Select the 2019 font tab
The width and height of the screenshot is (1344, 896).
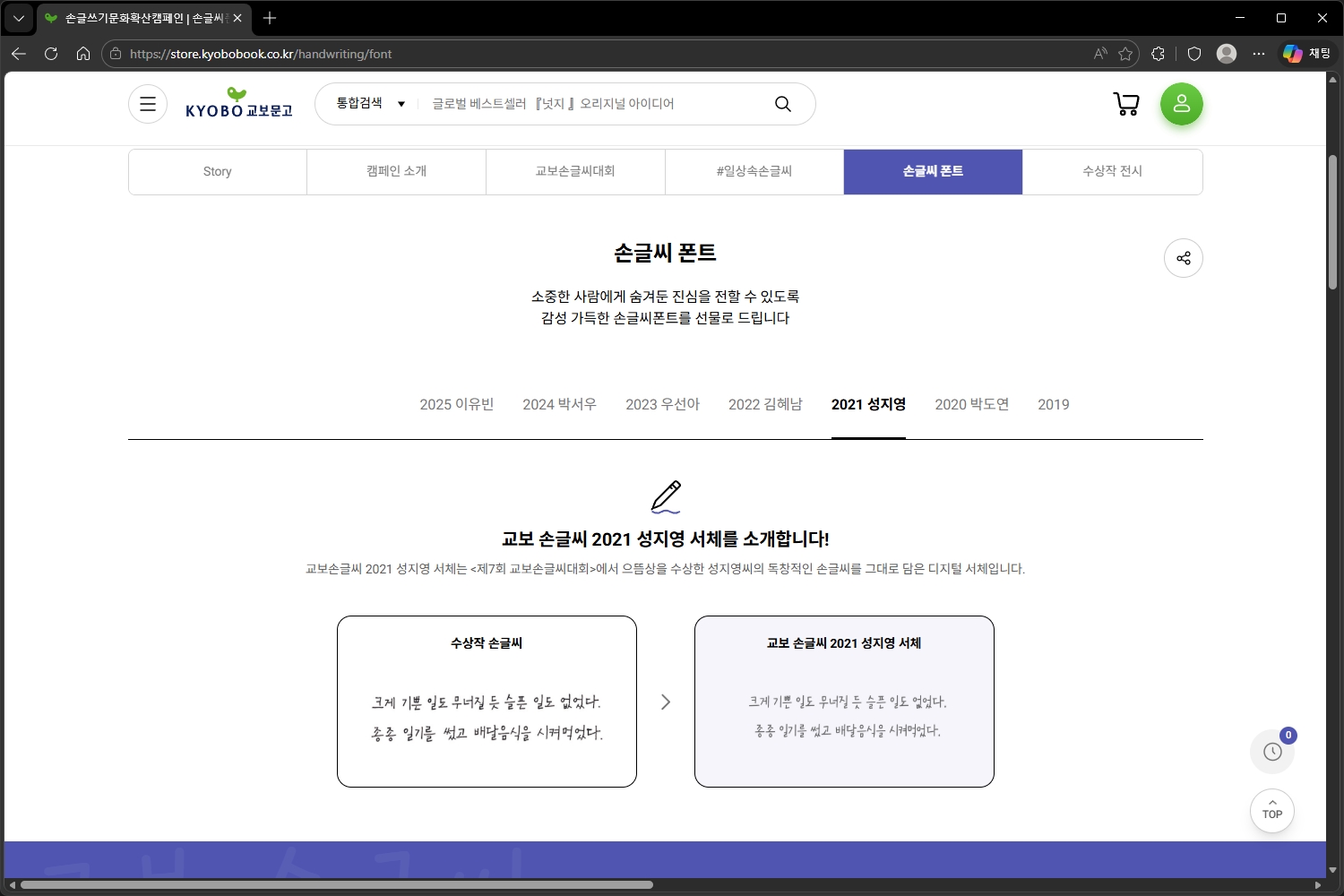[1054, 404]
